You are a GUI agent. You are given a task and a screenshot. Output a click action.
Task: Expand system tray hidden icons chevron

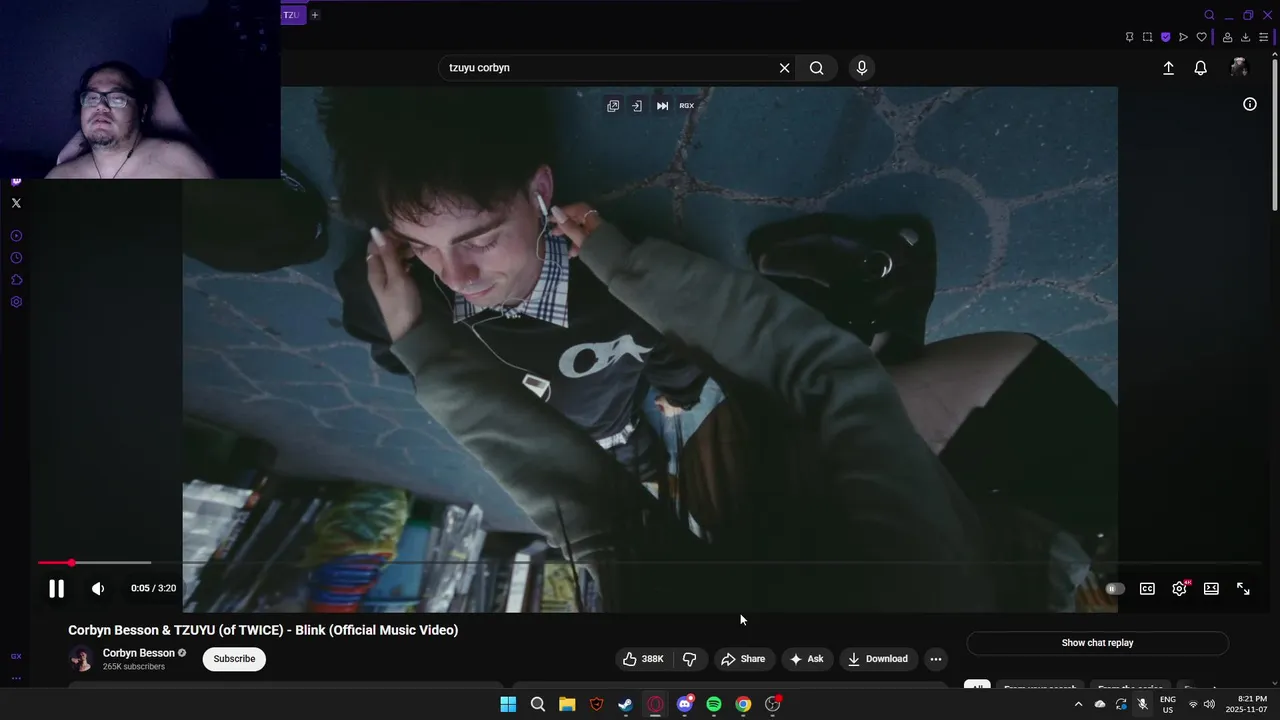1078,704
